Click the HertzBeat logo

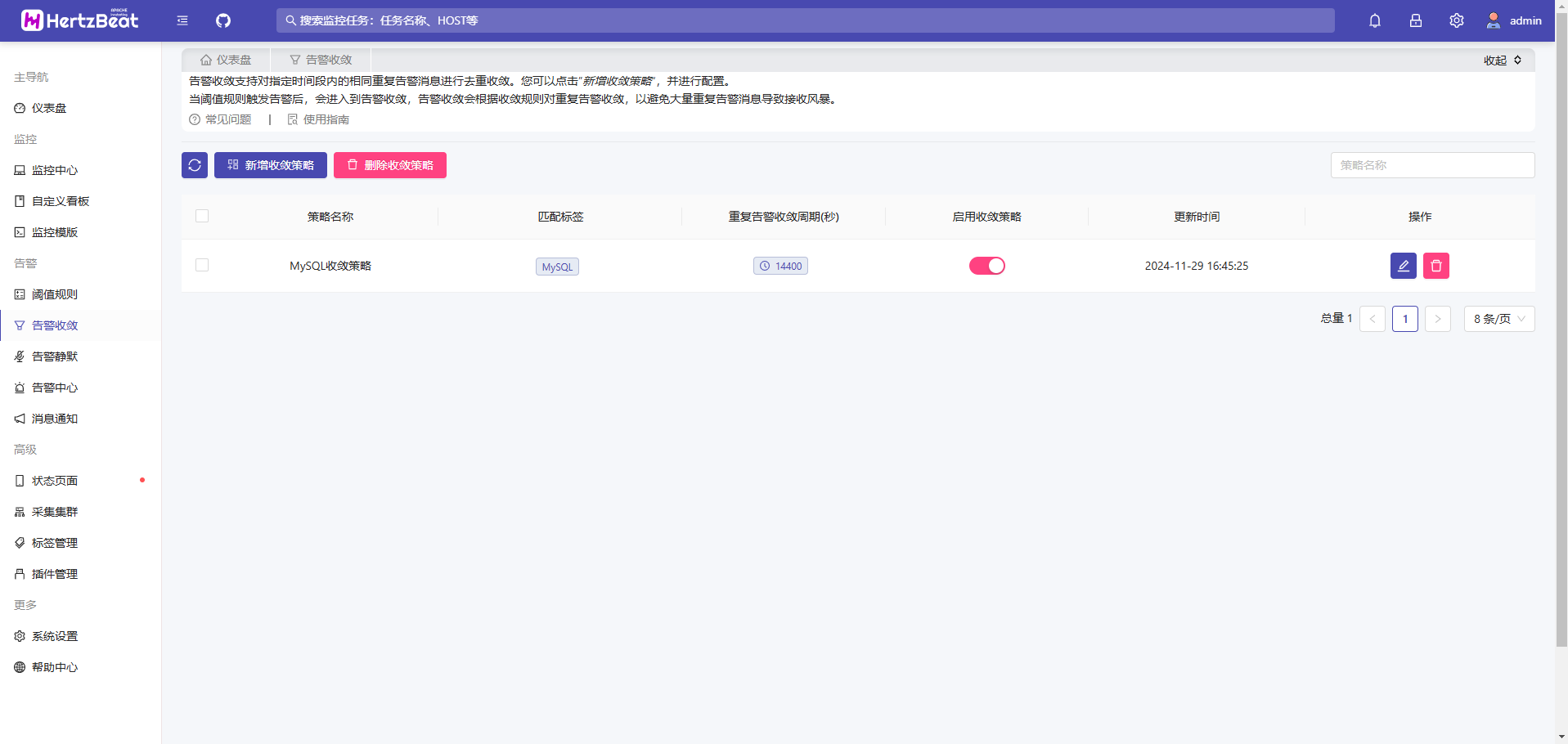coord(80,20)
